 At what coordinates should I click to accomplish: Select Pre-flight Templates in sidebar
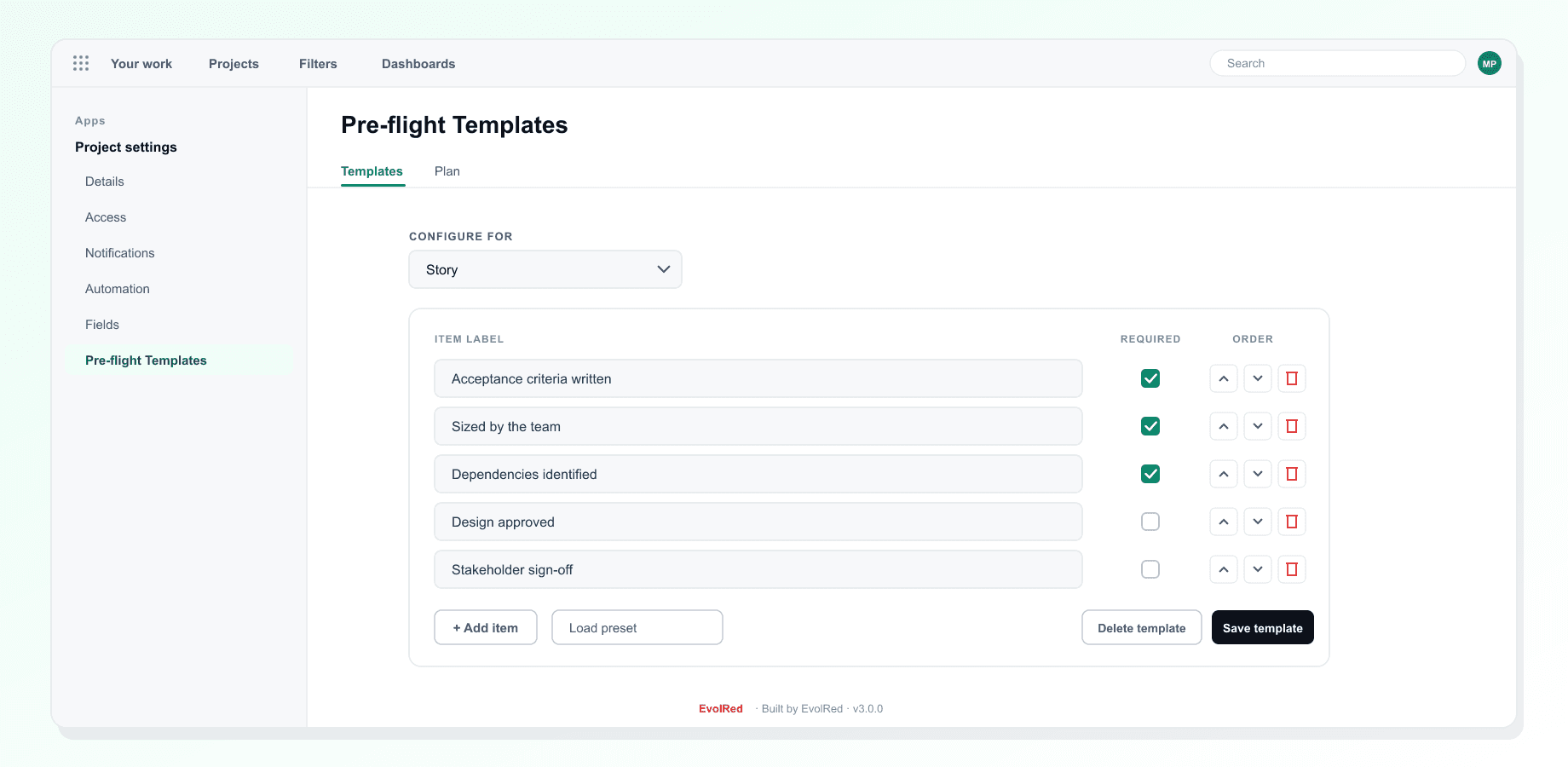tap(179, 360)
